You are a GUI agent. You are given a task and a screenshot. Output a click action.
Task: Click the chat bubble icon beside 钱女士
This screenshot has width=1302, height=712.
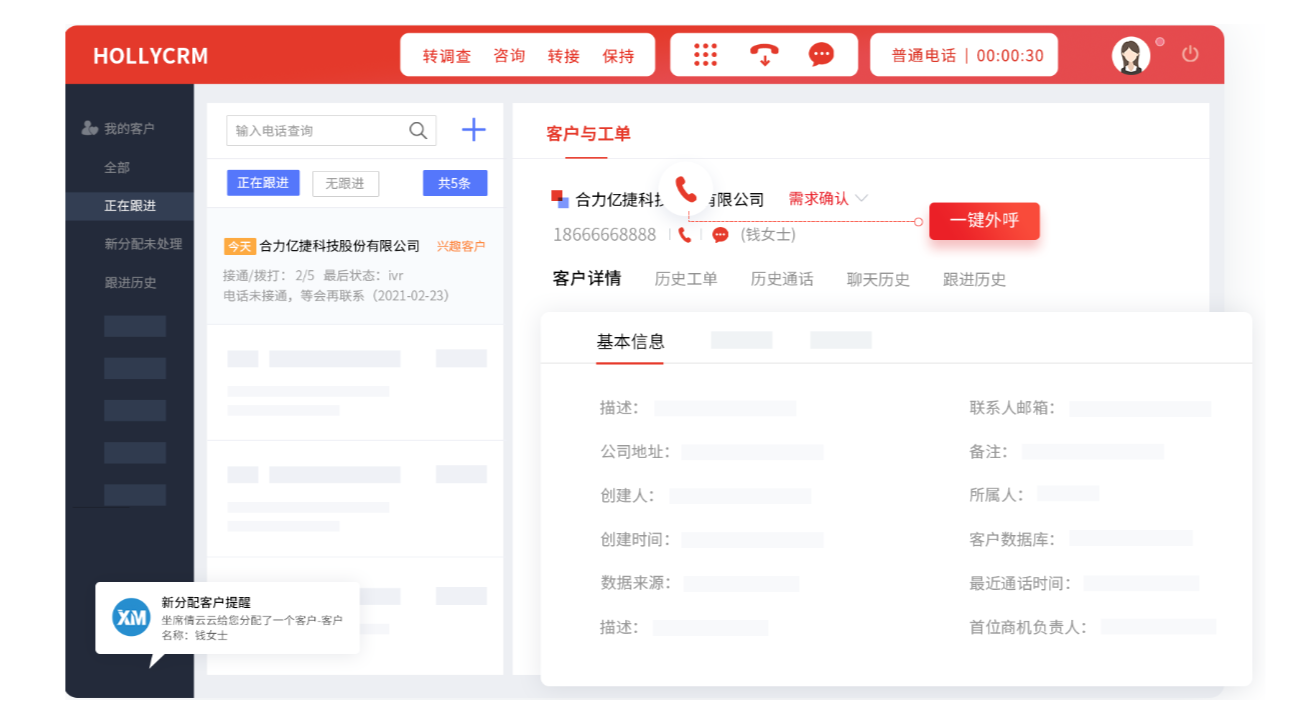point(720,235)
